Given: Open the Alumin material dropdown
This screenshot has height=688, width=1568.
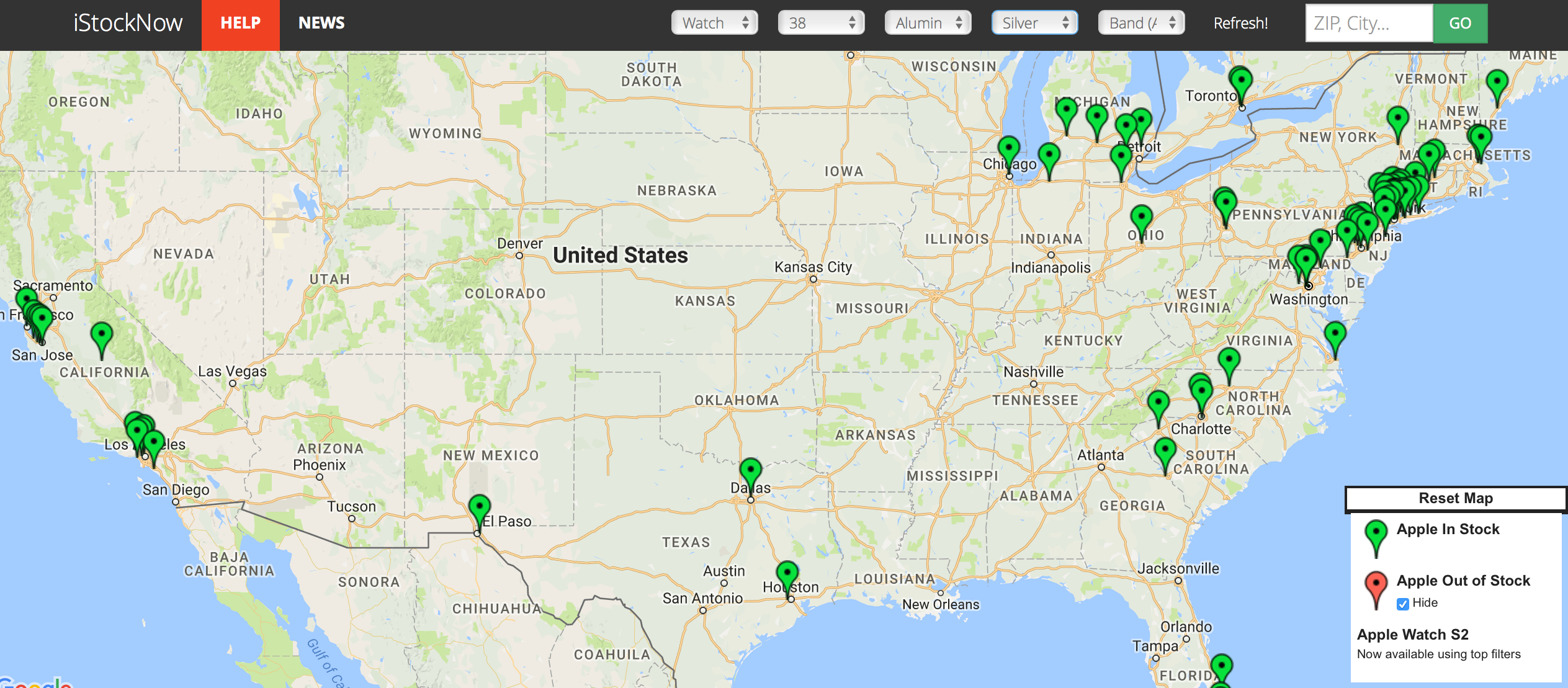Looking at the screenshot, I should pyautogui.click(x=928, y=23).
